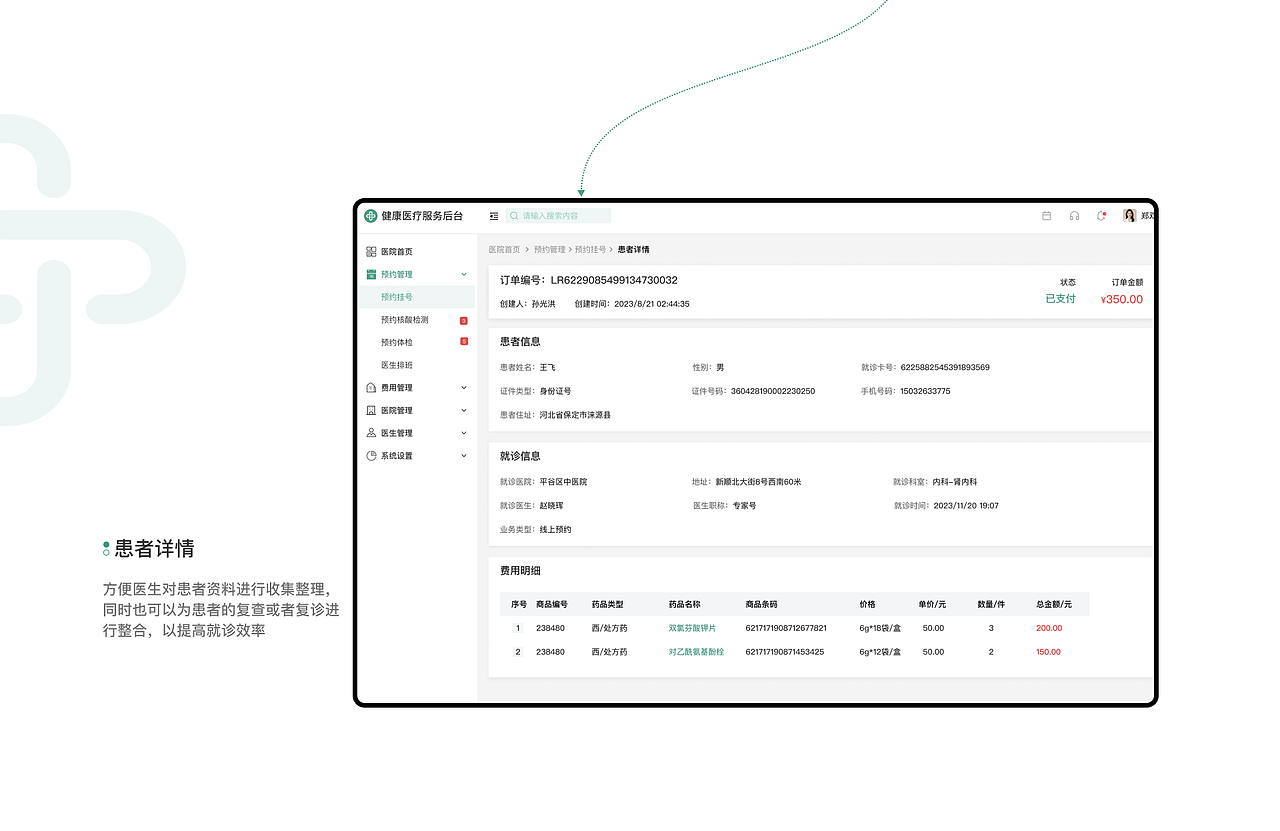
Task: Click the 费用管理 sidebar icon
Action: 371,387
